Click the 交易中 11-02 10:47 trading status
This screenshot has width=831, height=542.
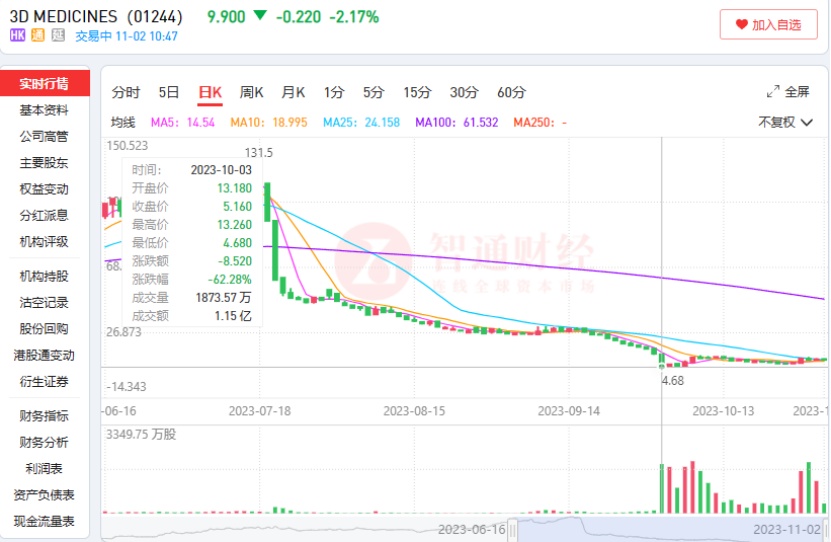click(x=126, y=36)
